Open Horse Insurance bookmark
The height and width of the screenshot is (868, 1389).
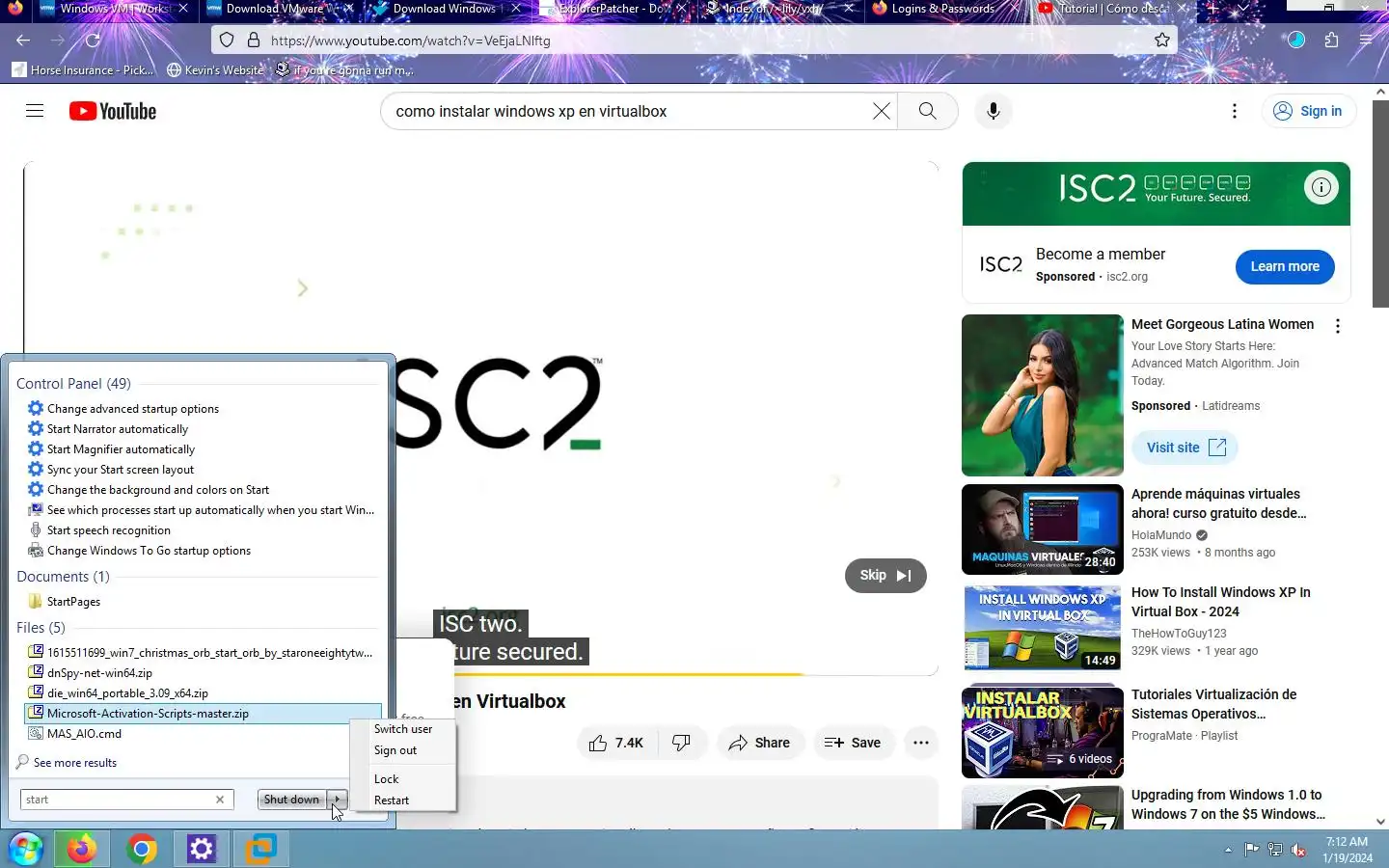coord(83,70)
